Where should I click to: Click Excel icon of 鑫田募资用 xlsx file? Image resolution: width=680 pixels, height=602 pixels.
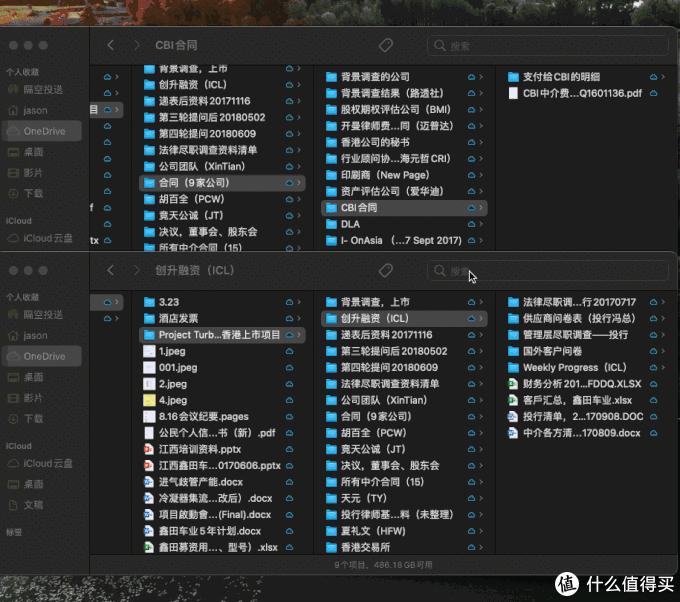pyautogui.click(x=149, y=547)
